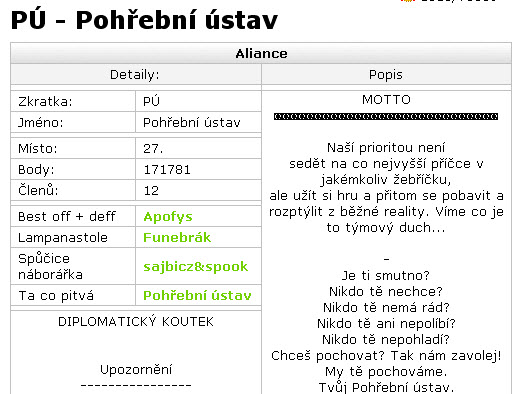
Task: Click the line Nikdo tě nepohladí?
Action: coord(386,339)
